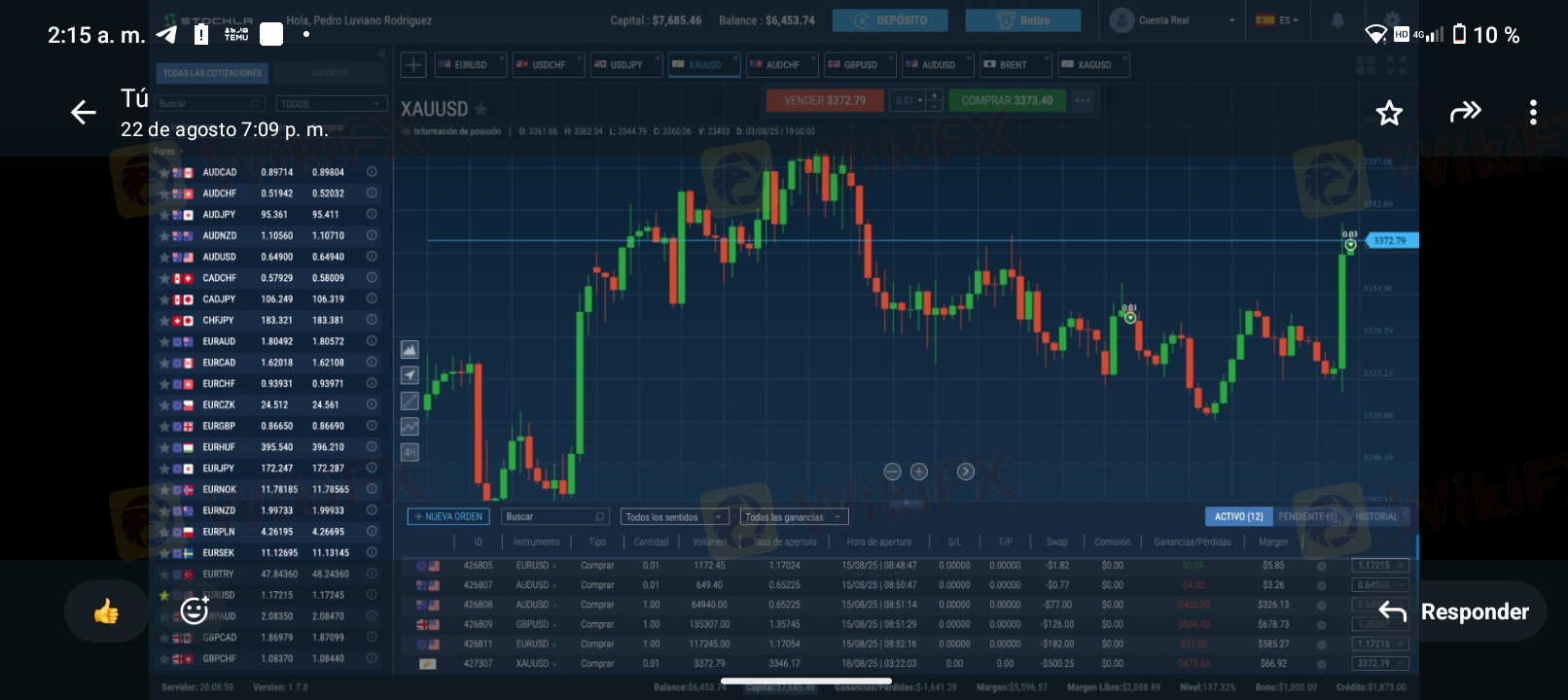This screenshot has height=700, width=1568.
Task: Zoom out the chart with the minus circle
Action: [x=892, y=472]
